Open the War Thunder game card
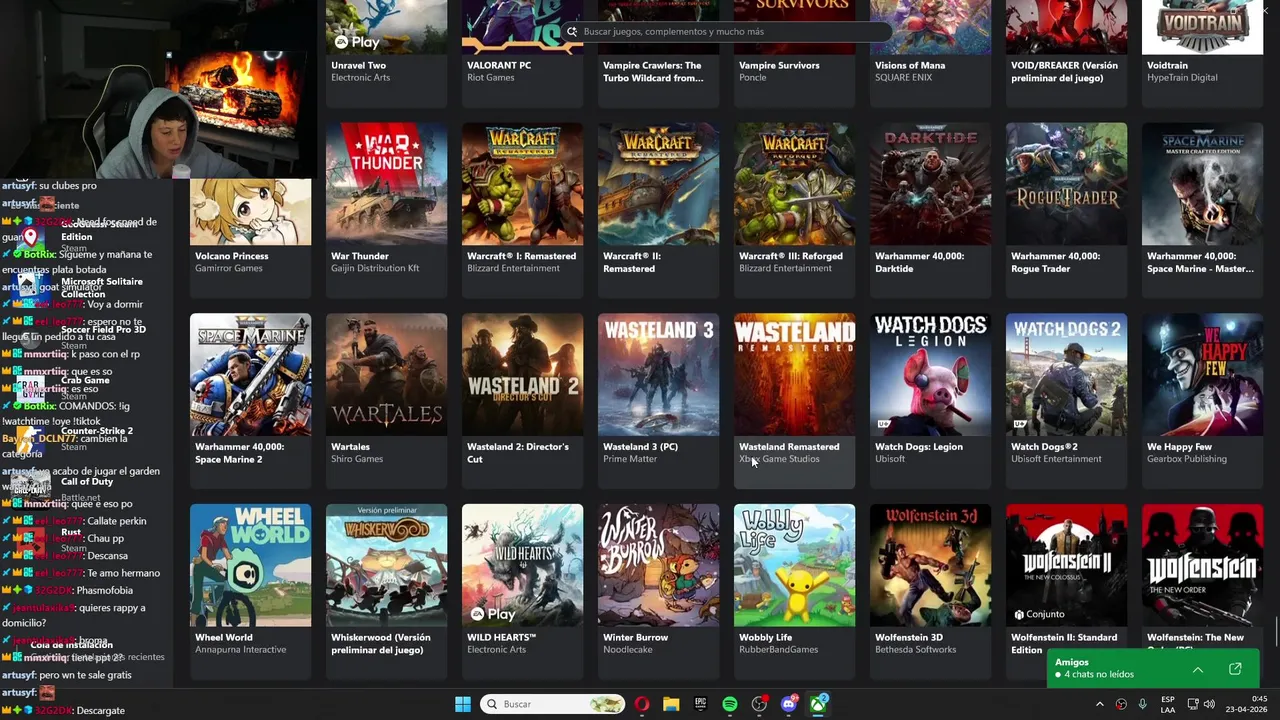Image resolution: width=1280 pixels, height=720 pixels. pos(386,210)
